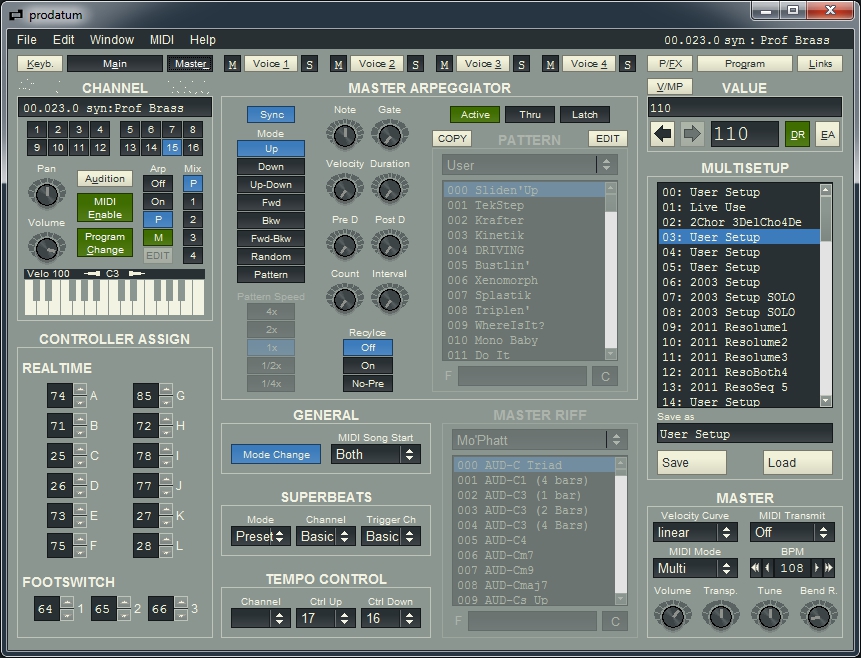
Task: Toggle the Mode Change button
Action: point(276,454)
